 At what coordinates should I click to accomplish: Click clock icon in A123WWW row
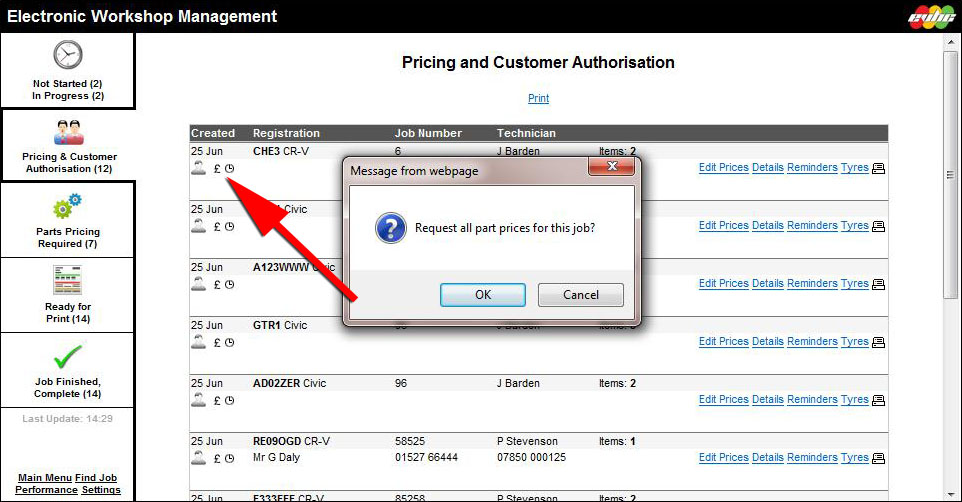coord(229,285)
